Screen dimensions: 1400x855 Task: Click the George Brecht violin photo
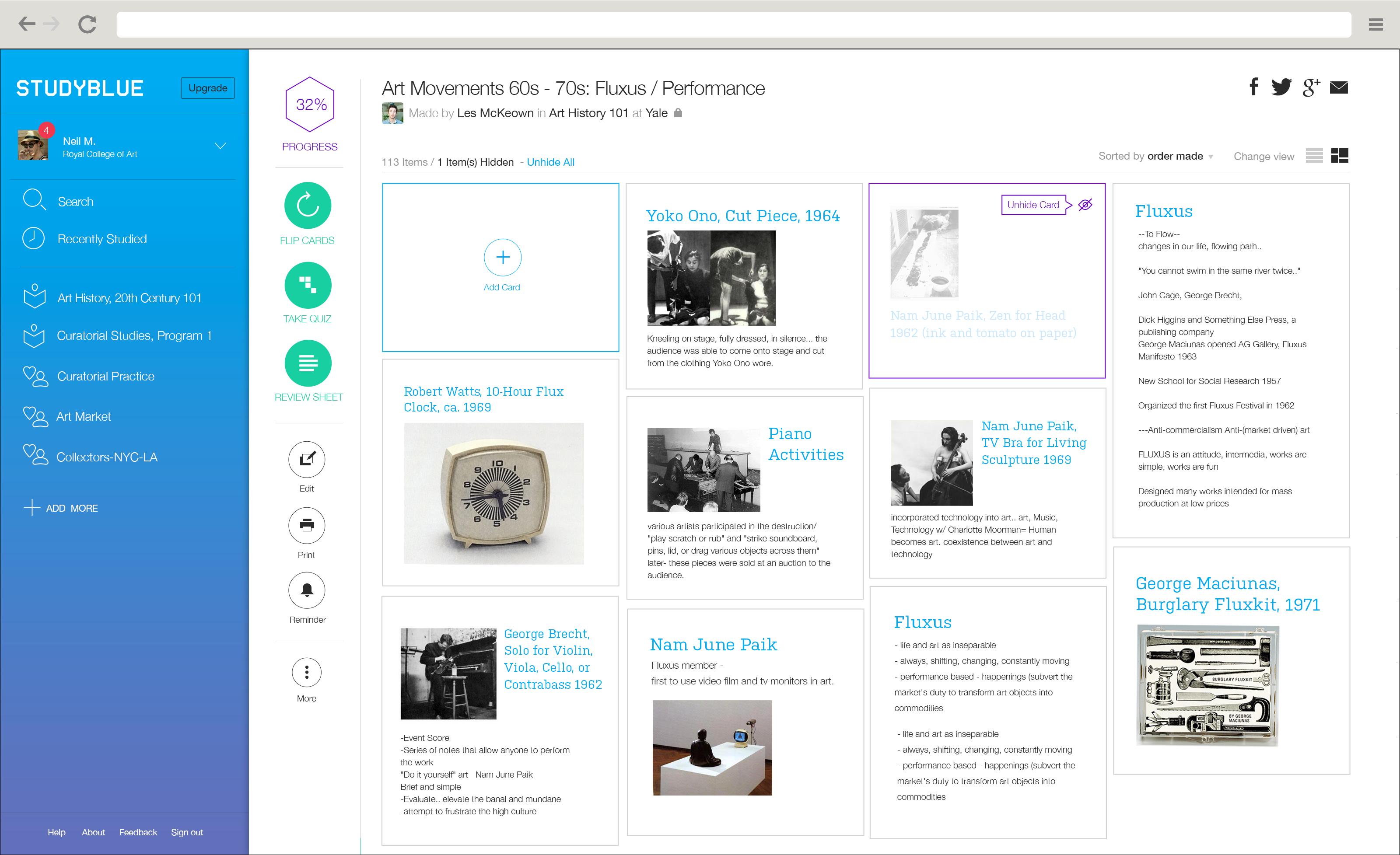click(x=448, y=674)
